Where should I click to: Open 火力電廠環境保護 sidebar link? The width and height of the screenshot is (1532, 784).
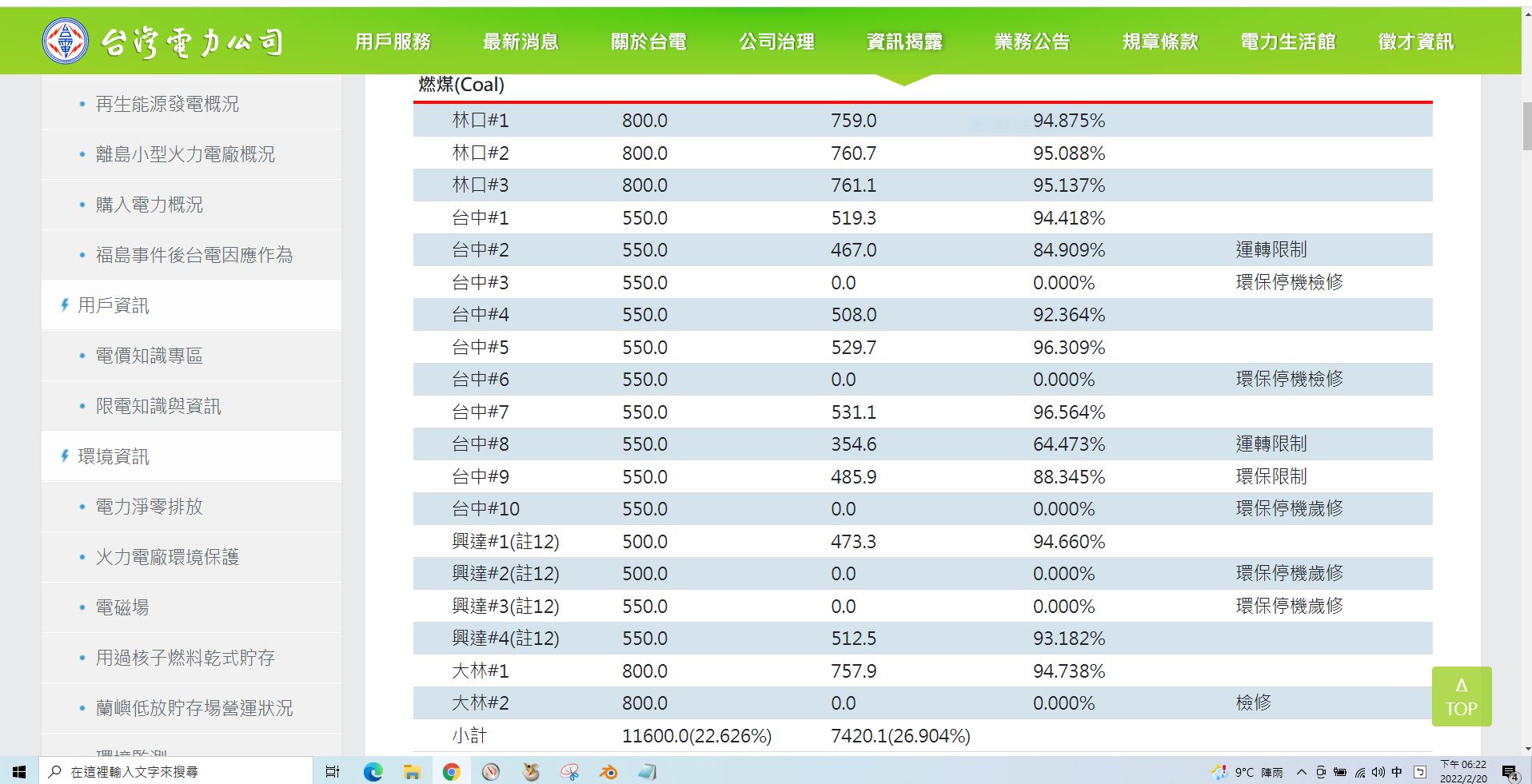tap(167, 557)
